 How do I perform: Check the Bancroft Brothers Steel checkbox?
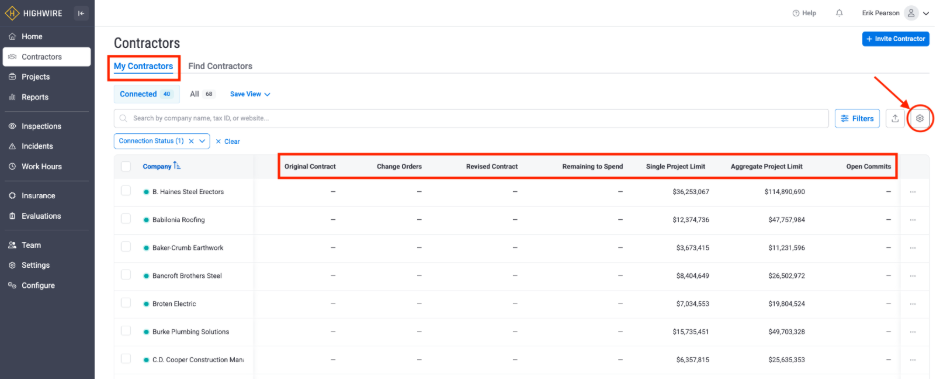126,275
